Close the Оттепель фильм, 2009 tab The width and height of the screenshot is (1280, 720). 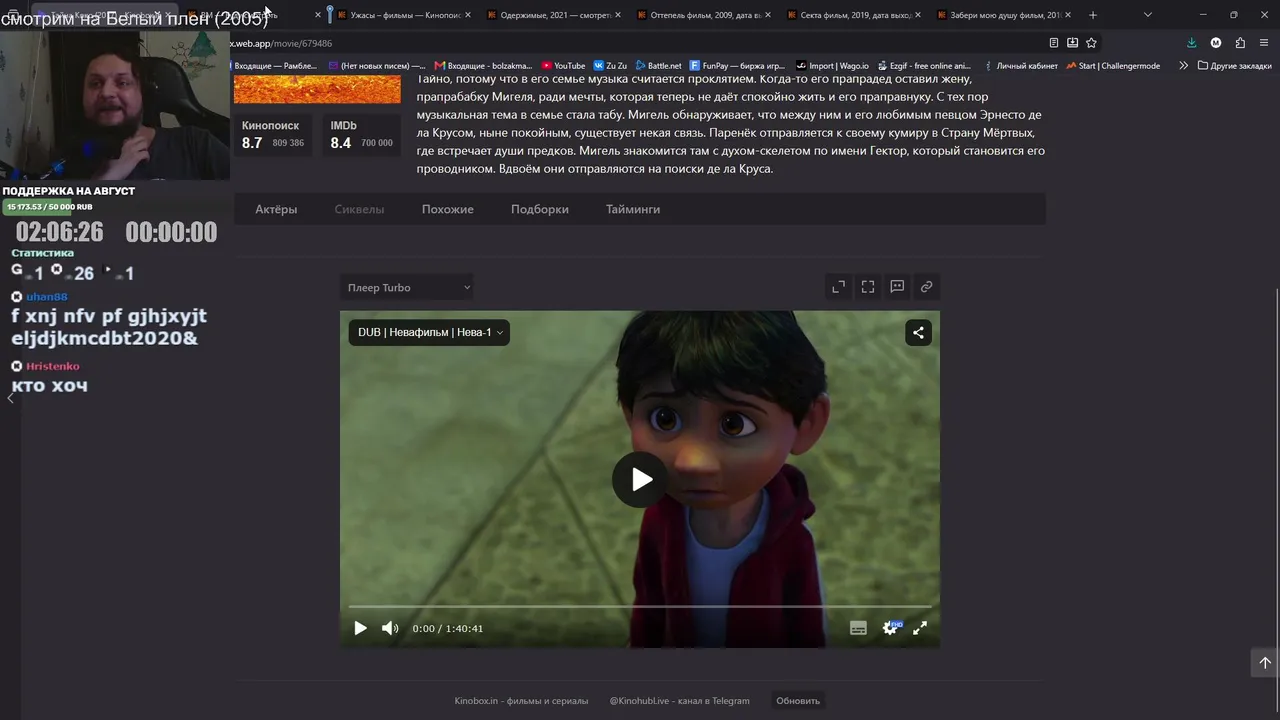(767, 15)
